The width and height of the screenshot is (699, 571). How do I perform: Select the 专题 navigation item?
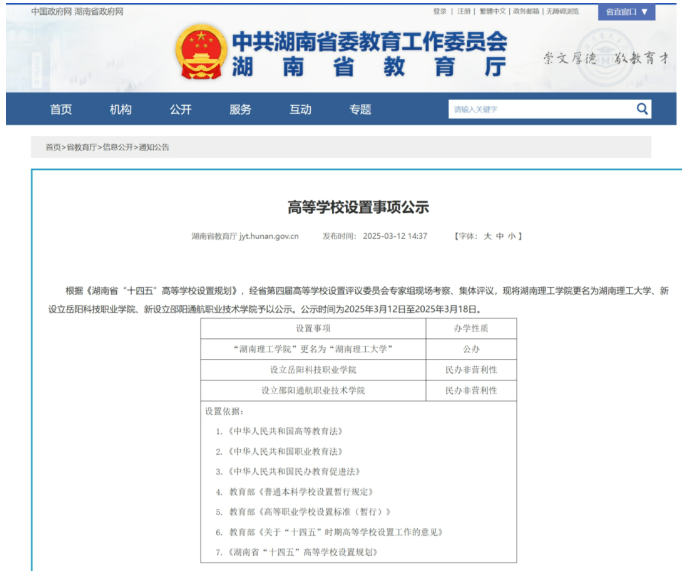(x=360, y=109)
